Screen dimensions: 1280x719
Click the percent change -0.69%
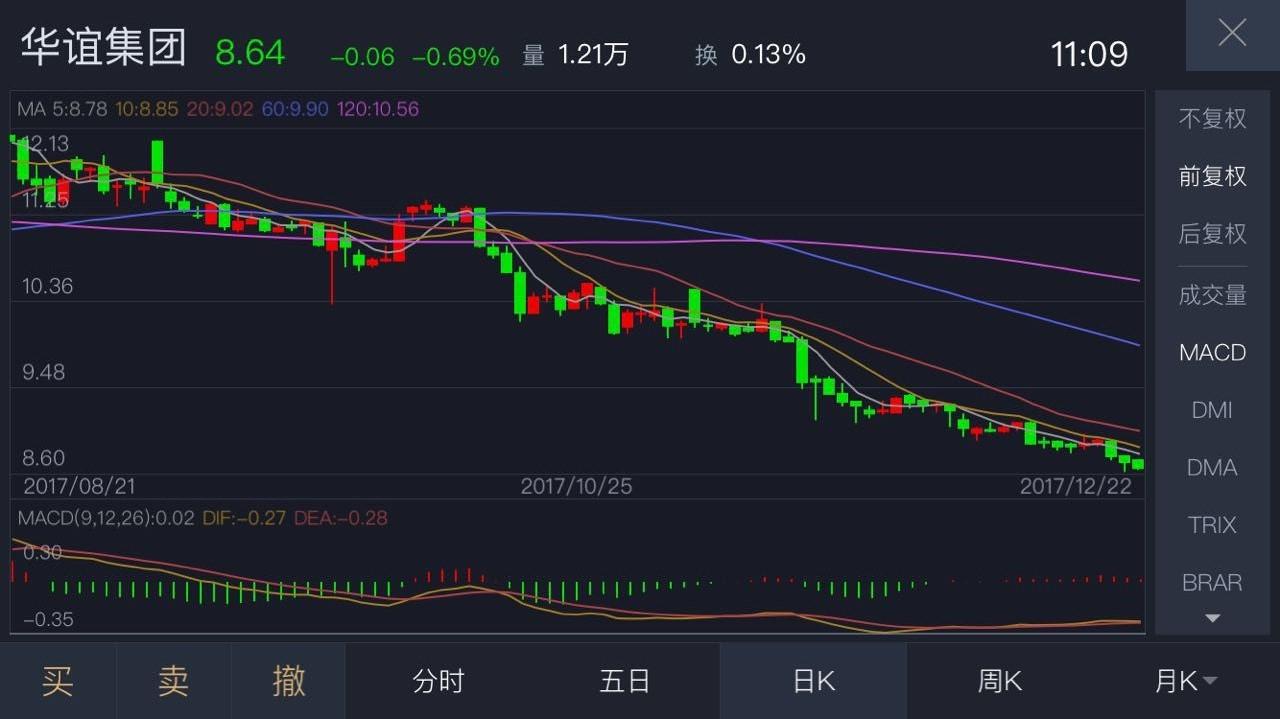coord(456,57)
